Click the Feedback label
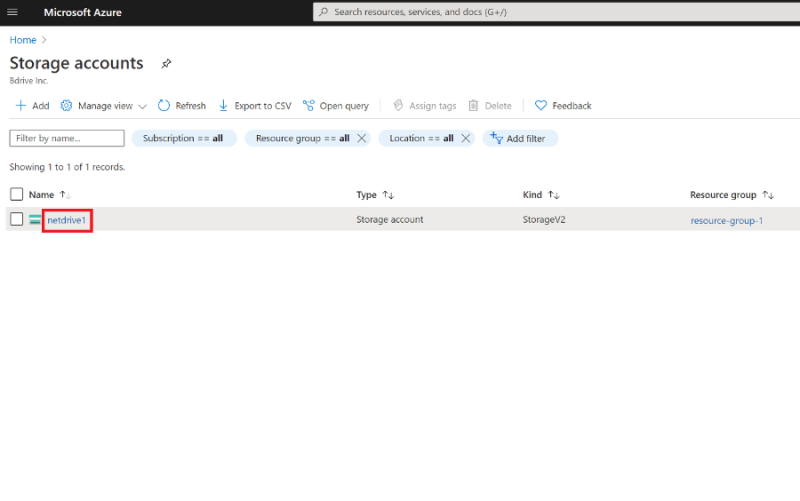This screenshot has width=800, height=501. pyautogui.click(x=572, y=106)
